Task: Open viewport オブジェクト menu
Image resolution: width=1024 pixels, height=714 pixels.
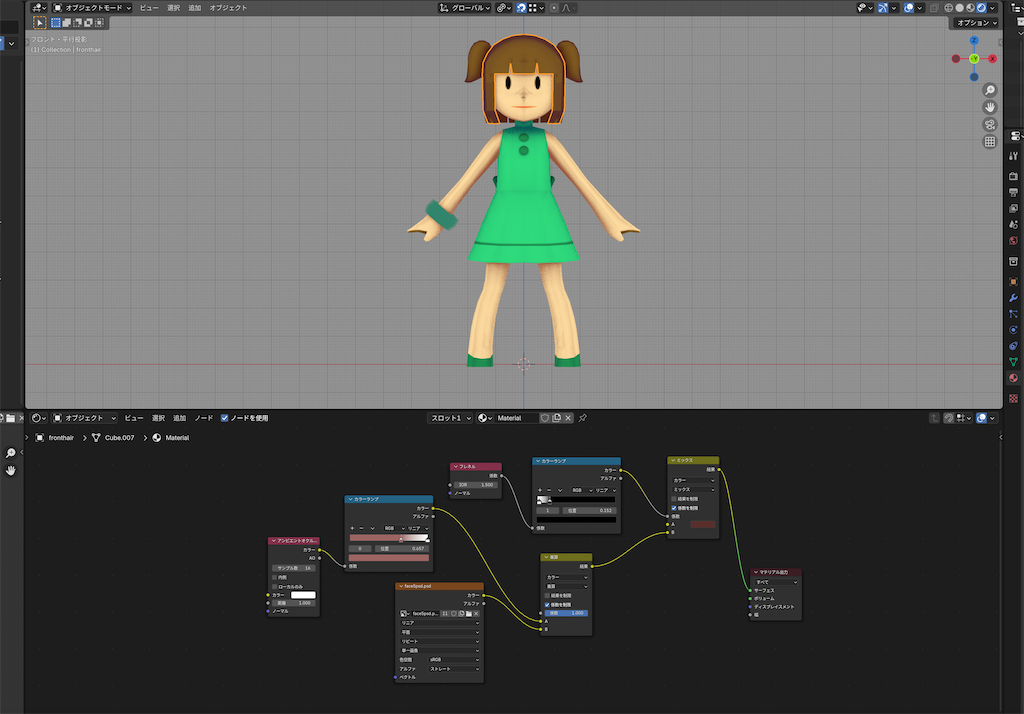Action: click(228, 8)
